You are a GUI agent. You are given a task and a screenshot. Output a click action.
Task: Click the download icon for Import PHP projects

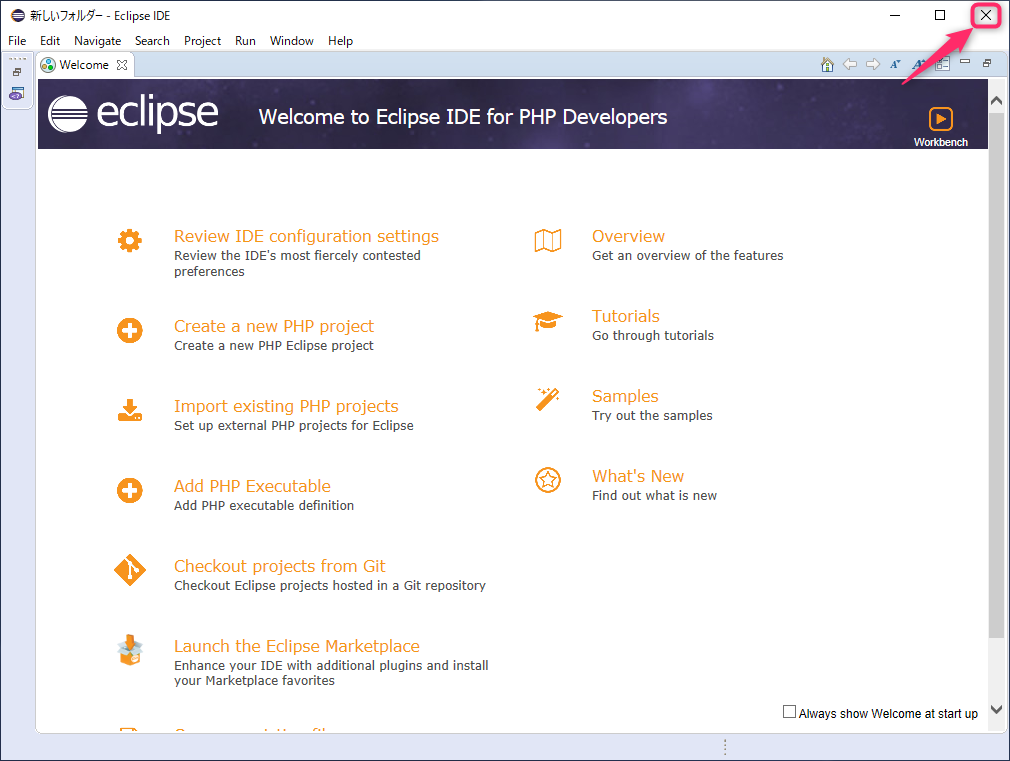click(129, 410)
